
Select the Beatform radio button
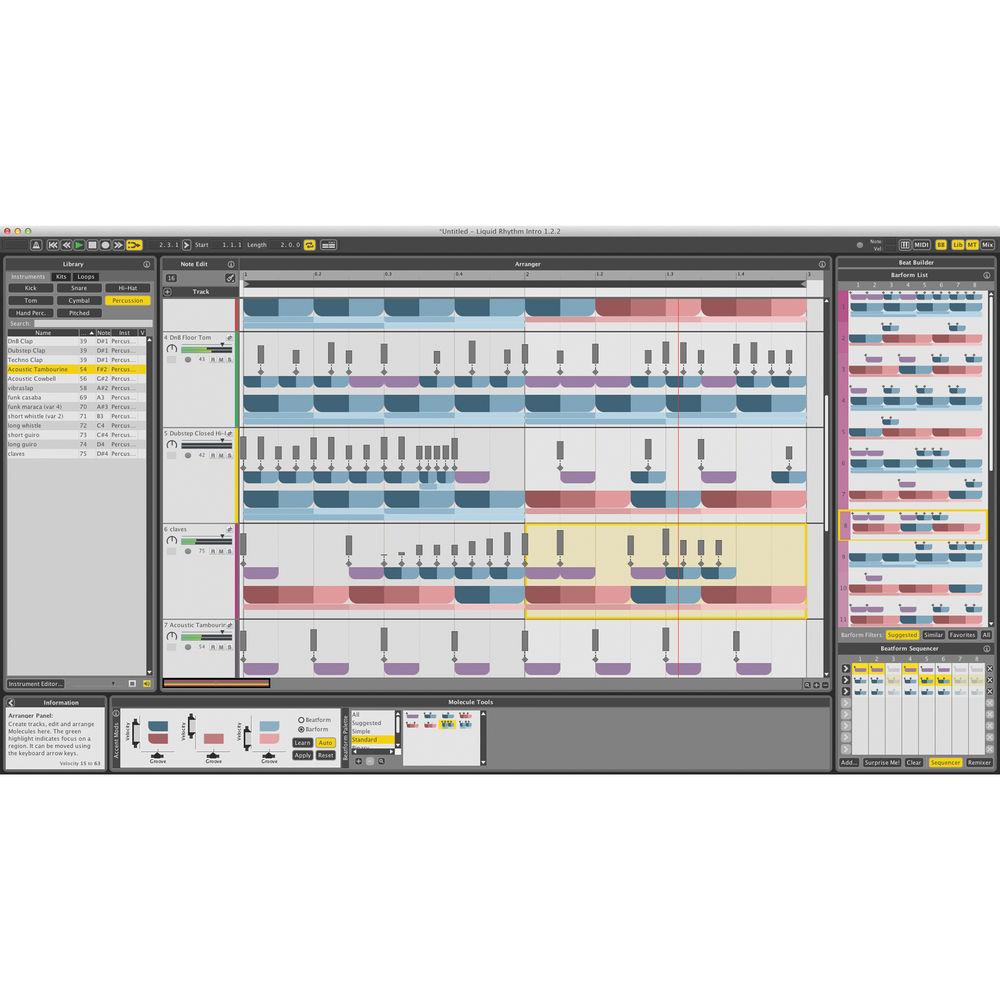[302, 719]
